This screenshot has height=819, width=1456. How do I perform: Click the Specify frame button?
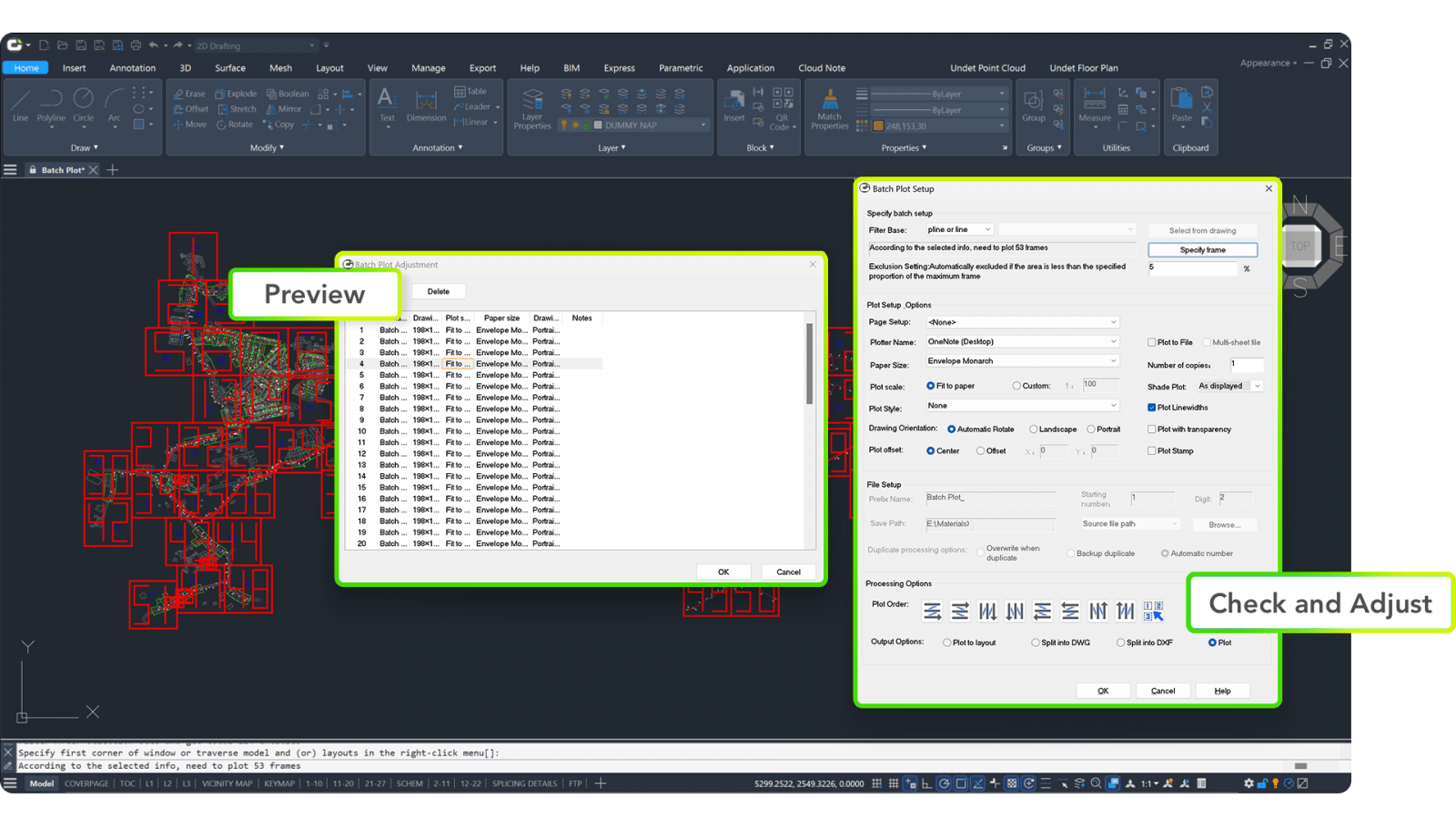(1202, 250)
